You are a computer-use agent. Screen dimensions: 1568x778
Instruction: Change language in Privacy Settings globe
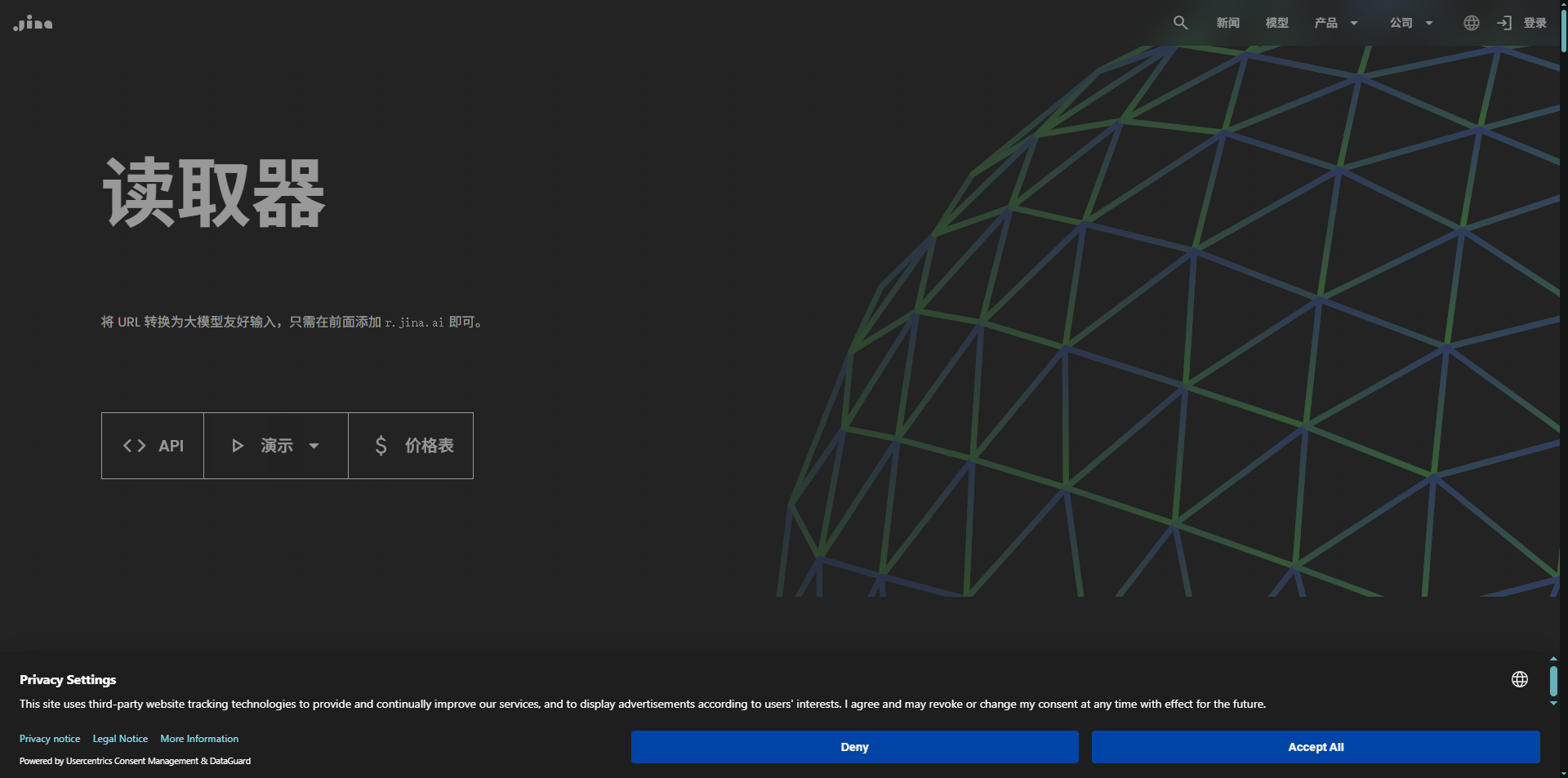(x=1519, y=679)
